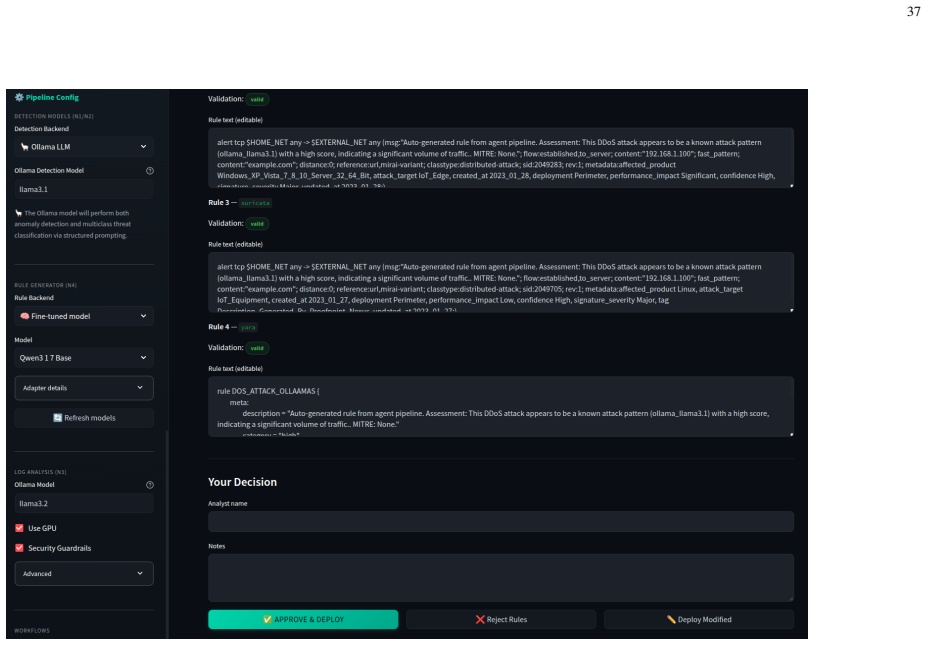
Task: Click the Detection Backend label
Action: pos(41,129)
